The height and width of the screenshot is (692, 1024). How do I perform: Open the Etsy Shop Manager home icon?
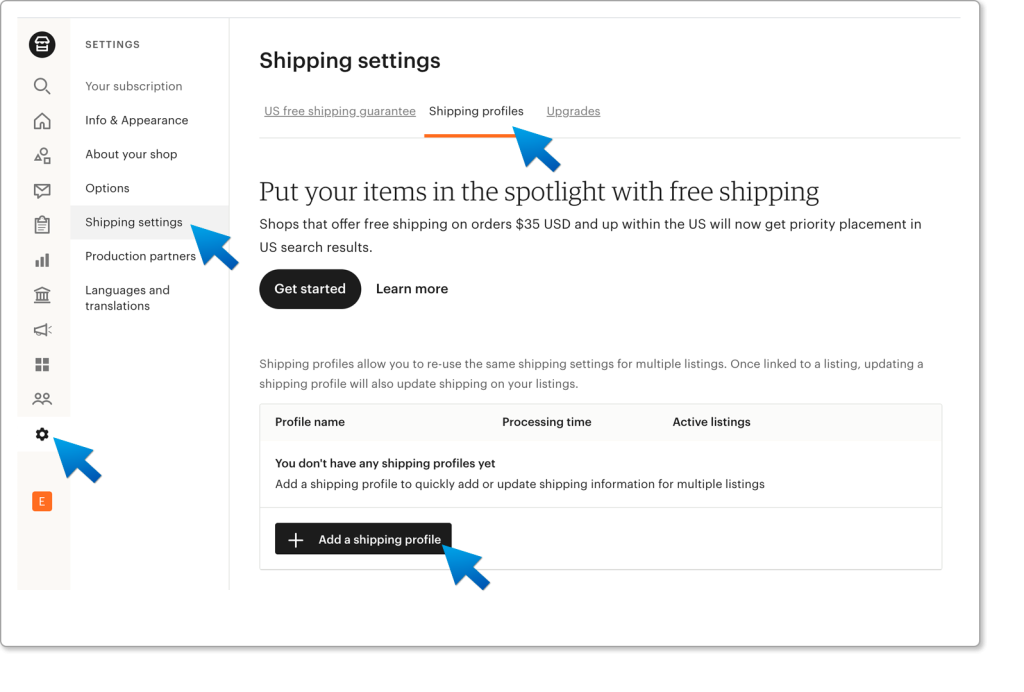(x=42, y=44)
